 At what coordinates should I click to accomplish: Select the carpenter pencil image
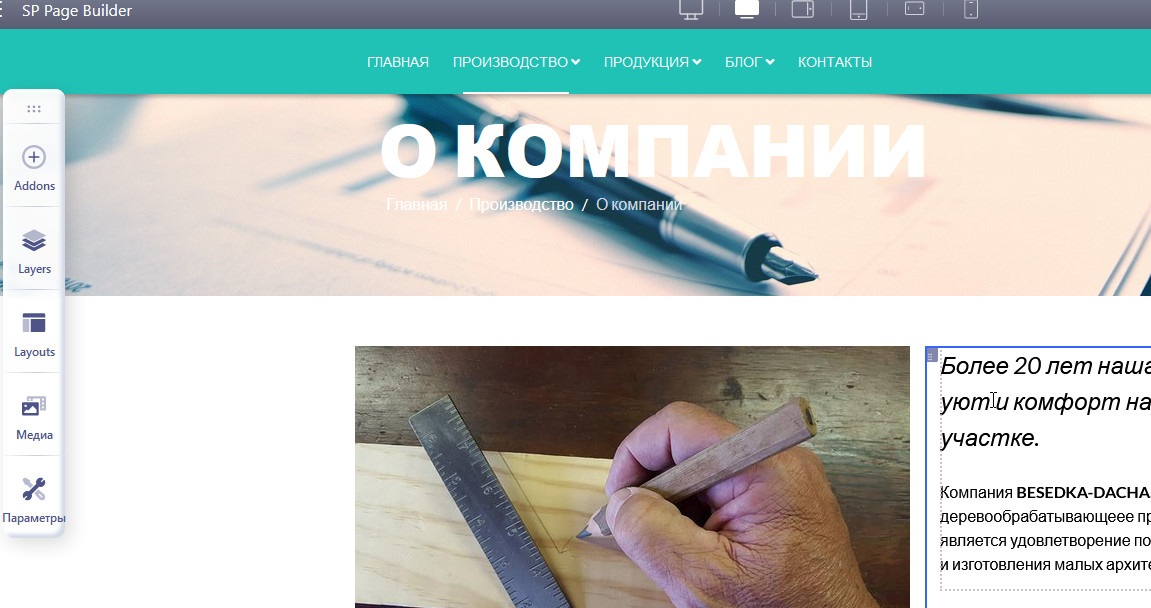[632, 477]
